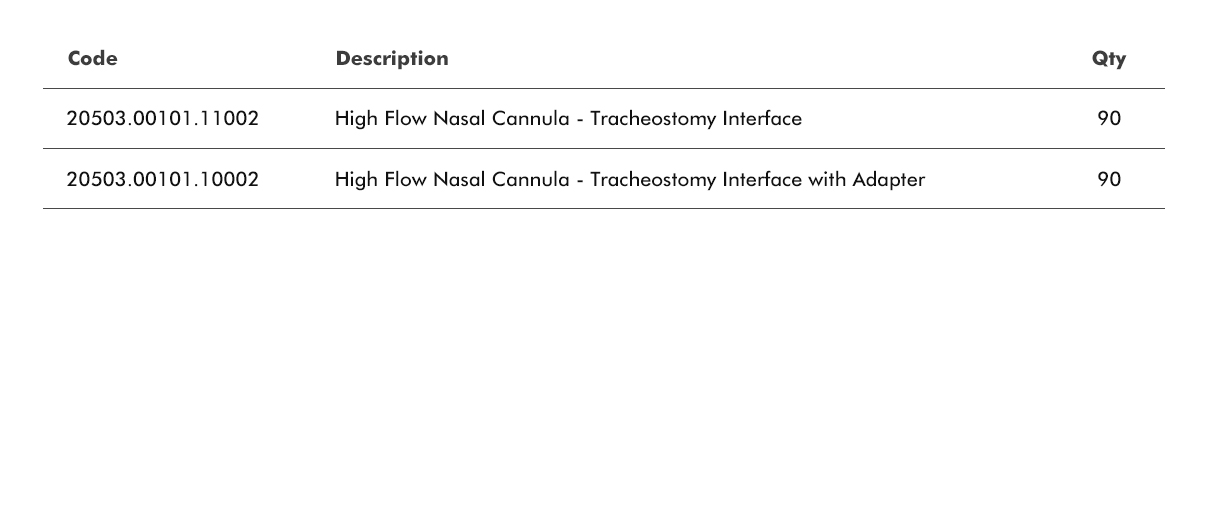
Task: Click Tracheostomy in the second row description
Action: pyautogui.click(x=652, y=180)
